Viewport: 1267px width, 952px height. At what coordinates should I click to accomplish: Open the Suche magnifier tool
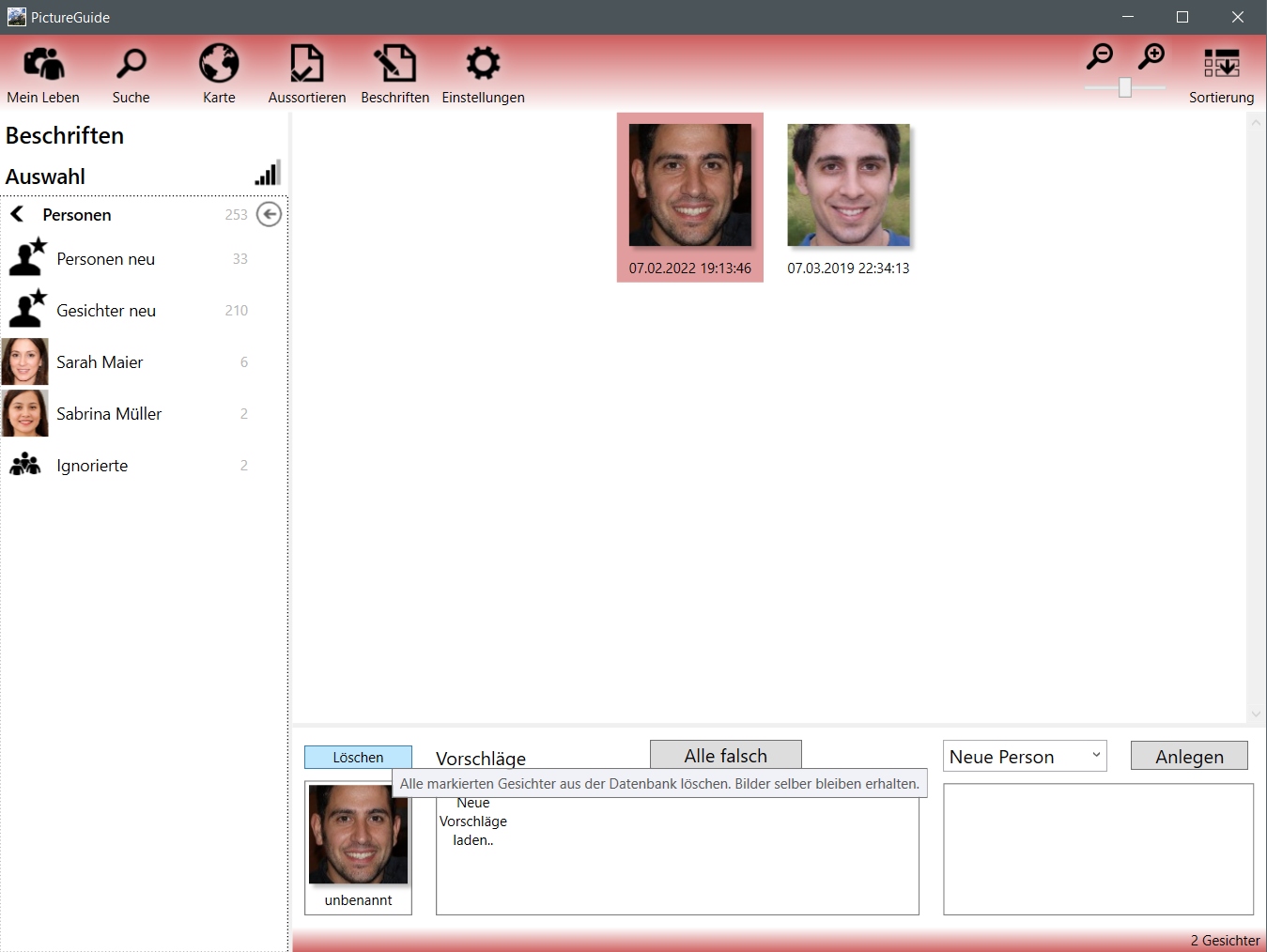pyautogui.click(x=131, y=73)
